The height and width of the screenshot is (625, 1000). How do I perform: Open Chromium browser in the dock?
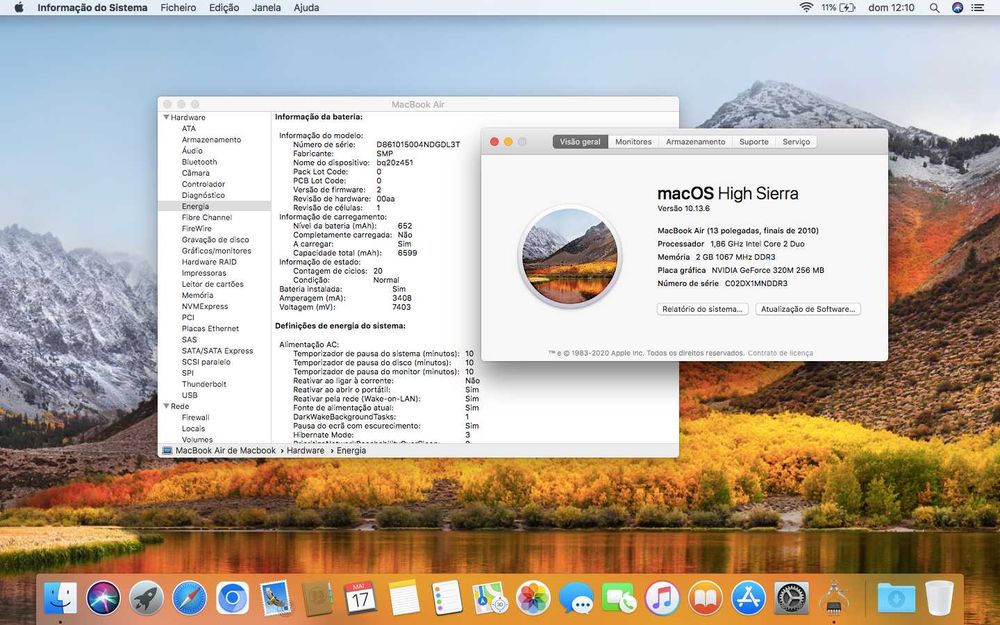click(232, 598)
